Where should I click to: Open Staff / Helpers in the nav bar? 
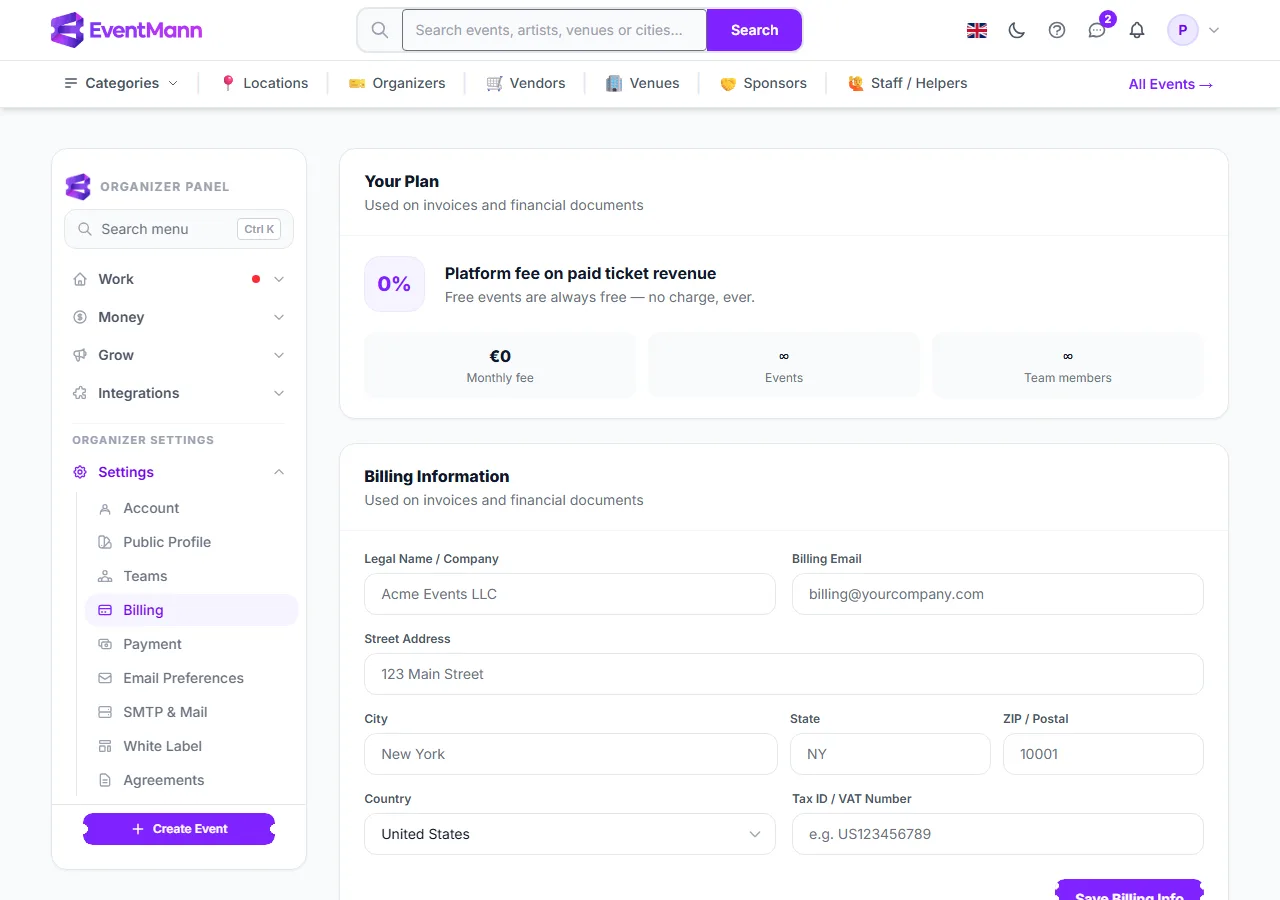(907, 83)
